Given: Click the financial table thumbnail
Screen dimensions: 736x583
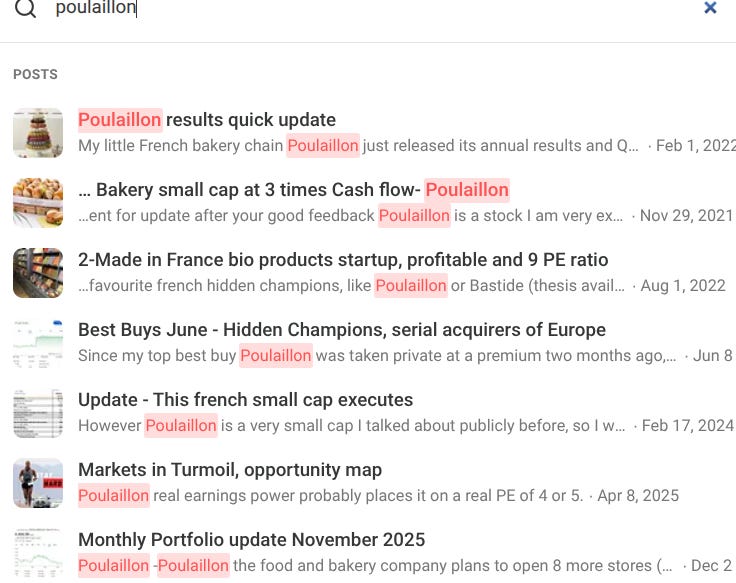Looking at the screenshot, I should 38,413.
